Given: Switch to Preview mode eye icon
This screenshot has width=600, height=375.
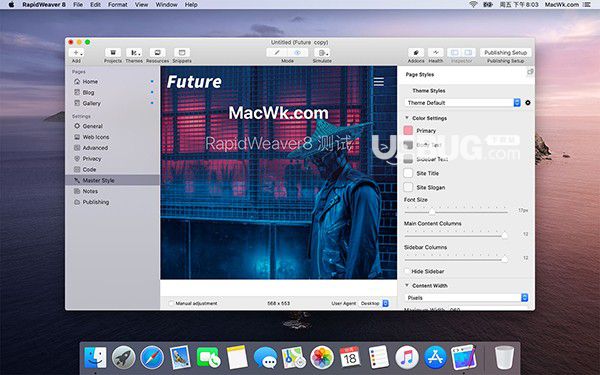Looking at the screenshot, I should (x=297, y=52).
